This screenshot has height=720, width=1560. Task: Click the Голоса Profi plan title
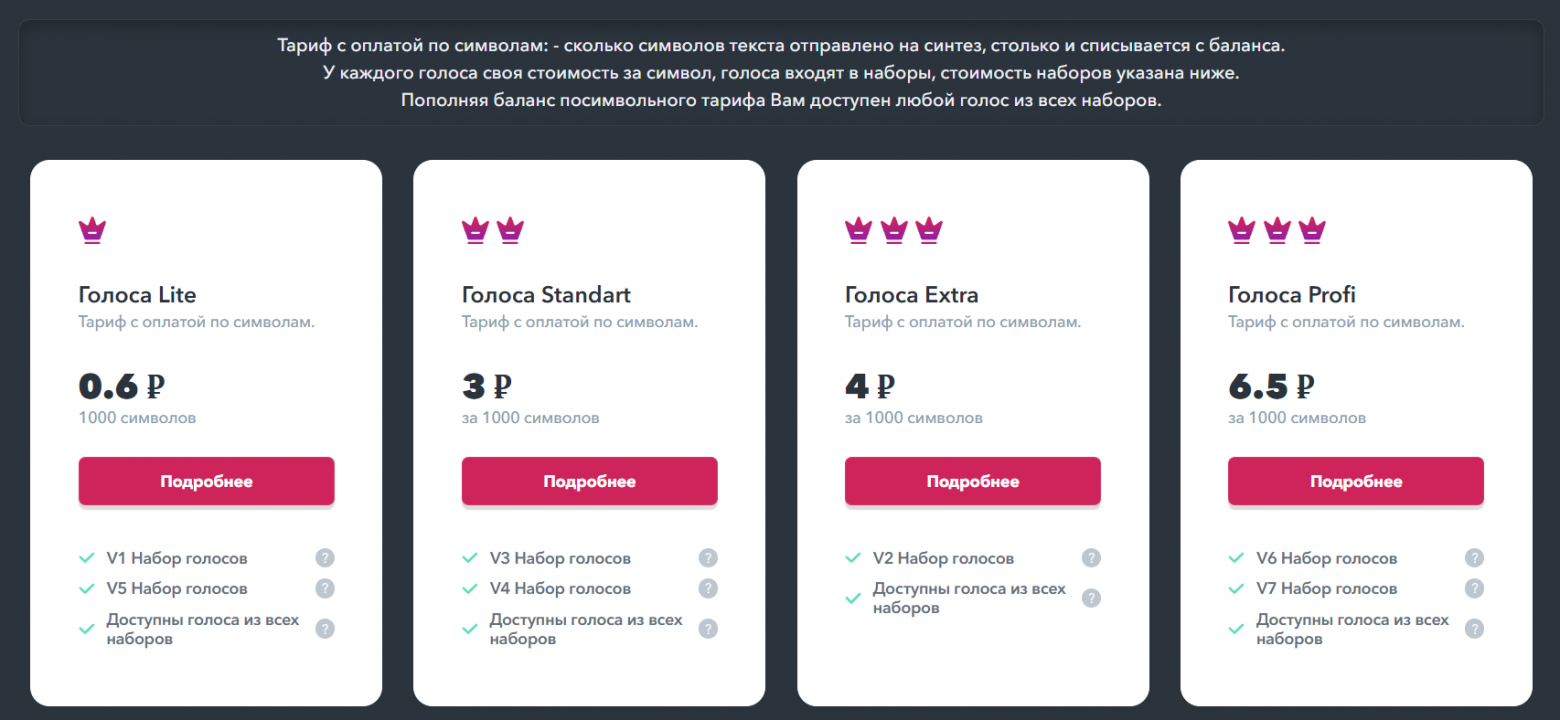click(1292, 295)
